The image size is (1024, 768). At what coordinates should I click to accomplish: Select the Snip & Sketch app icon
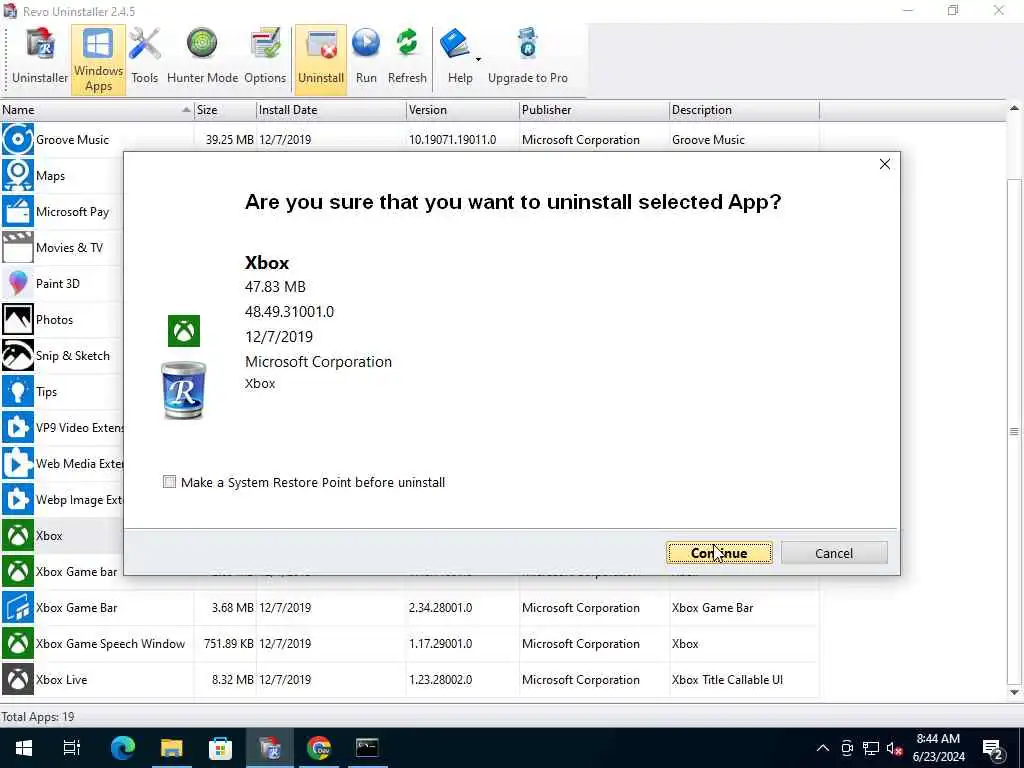(x=18, y=355)
